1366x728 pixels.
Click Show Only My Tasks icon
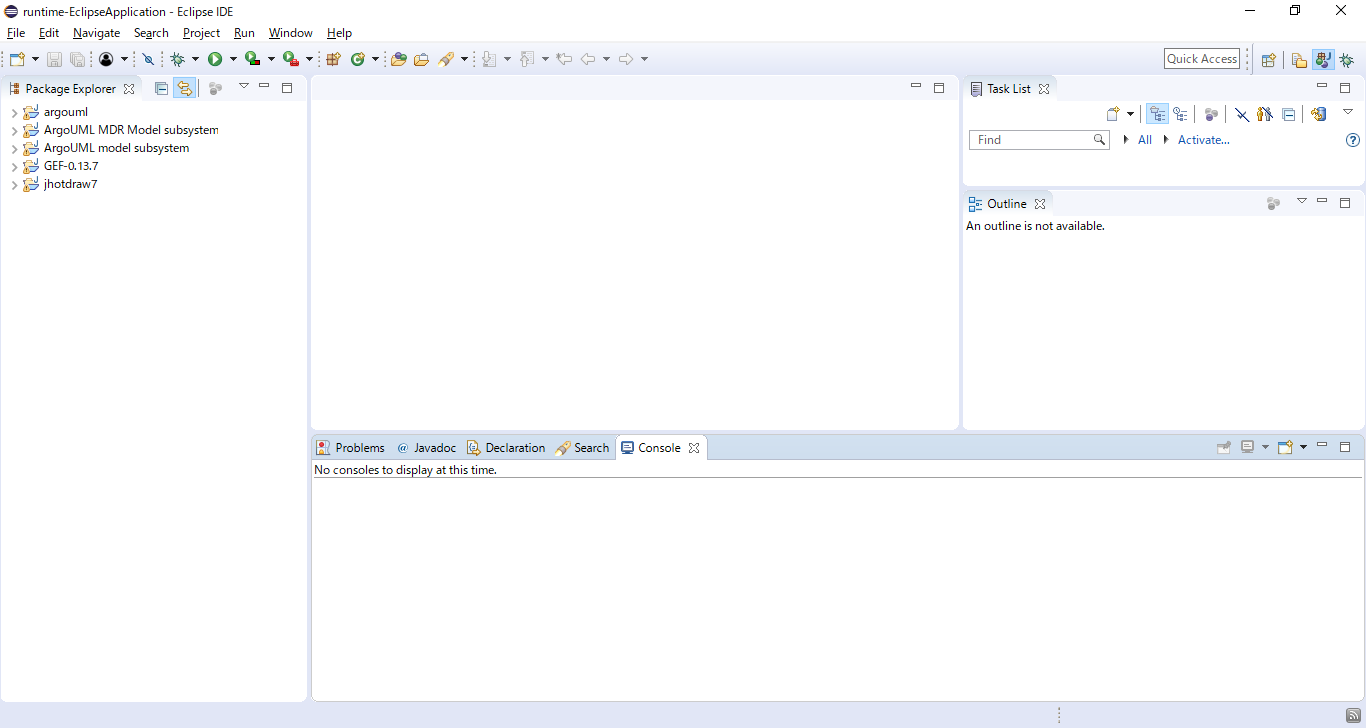[1265, 114]
